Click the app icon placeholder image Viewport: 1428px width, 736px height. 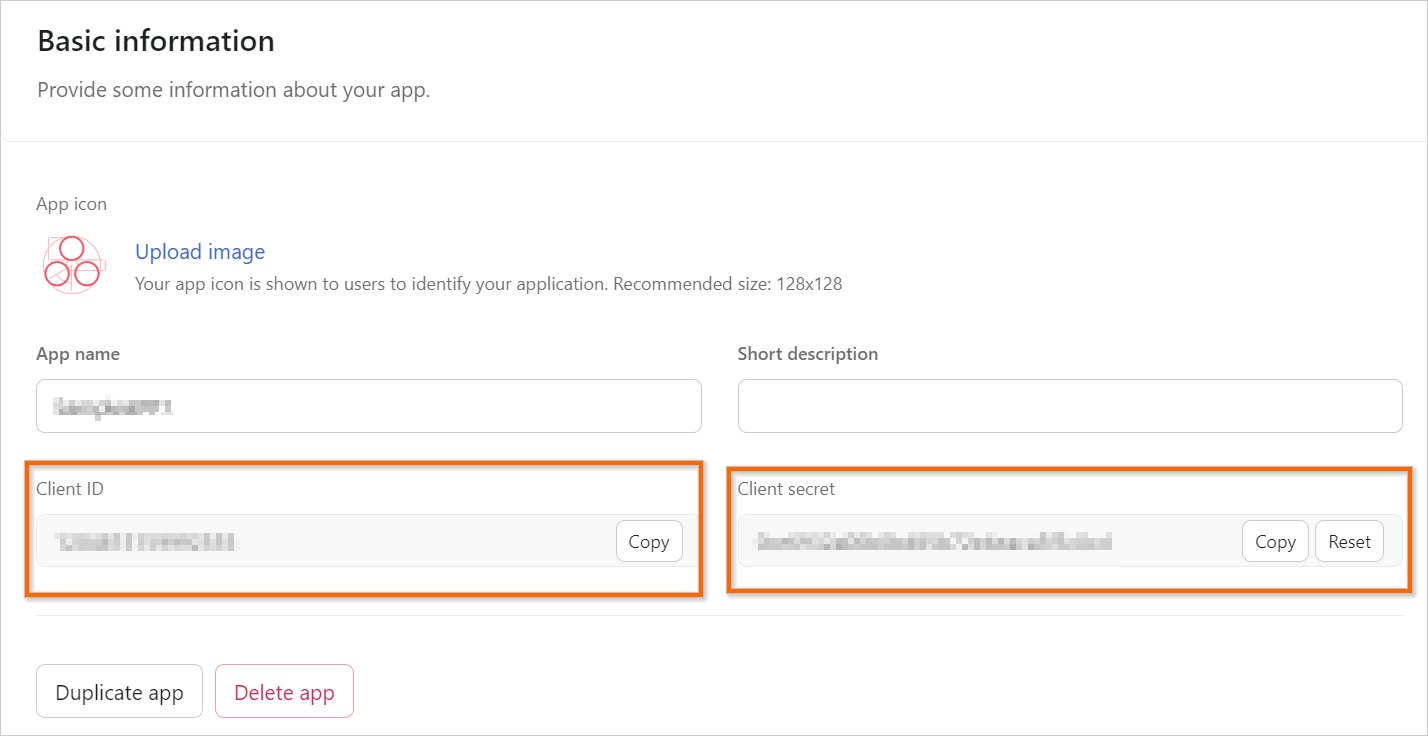73,265
